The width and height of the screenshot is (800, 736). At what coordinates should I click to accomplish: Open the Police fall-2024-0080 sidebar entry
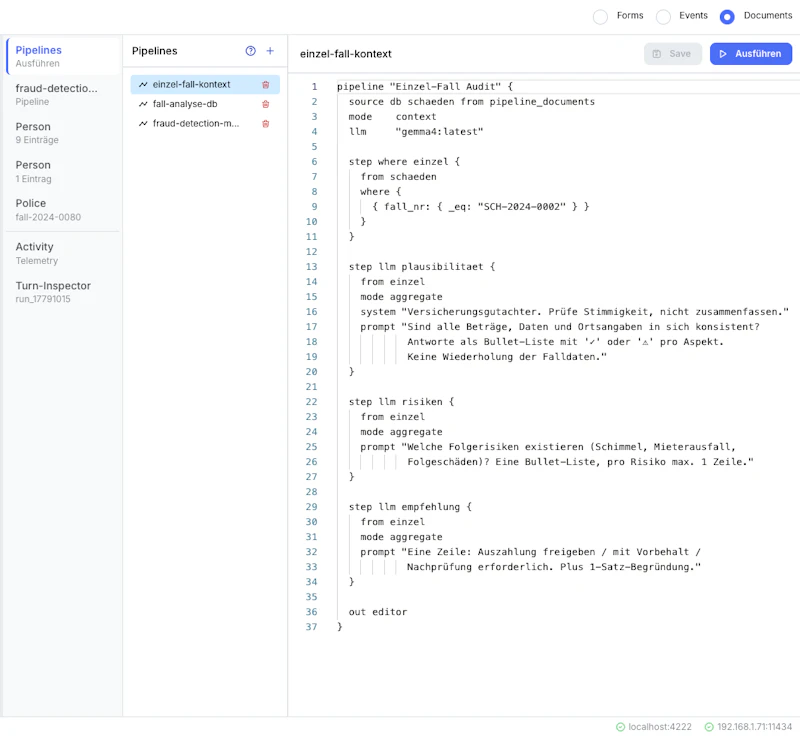pyautogui.click(x=63, y=210)
